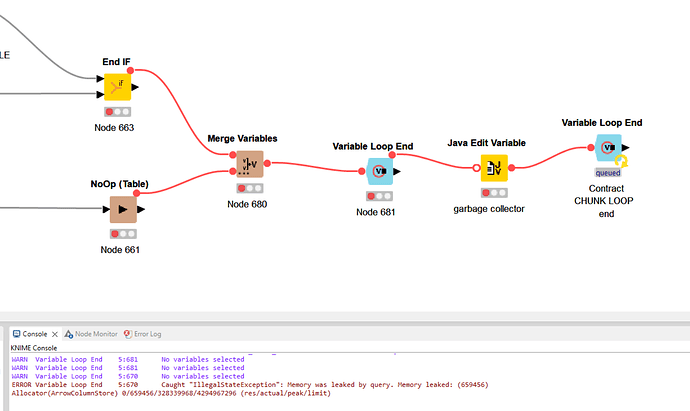This screenshot has width=690, height=411.
Task: Click Node 681 output triangle port
Action: 397,172
